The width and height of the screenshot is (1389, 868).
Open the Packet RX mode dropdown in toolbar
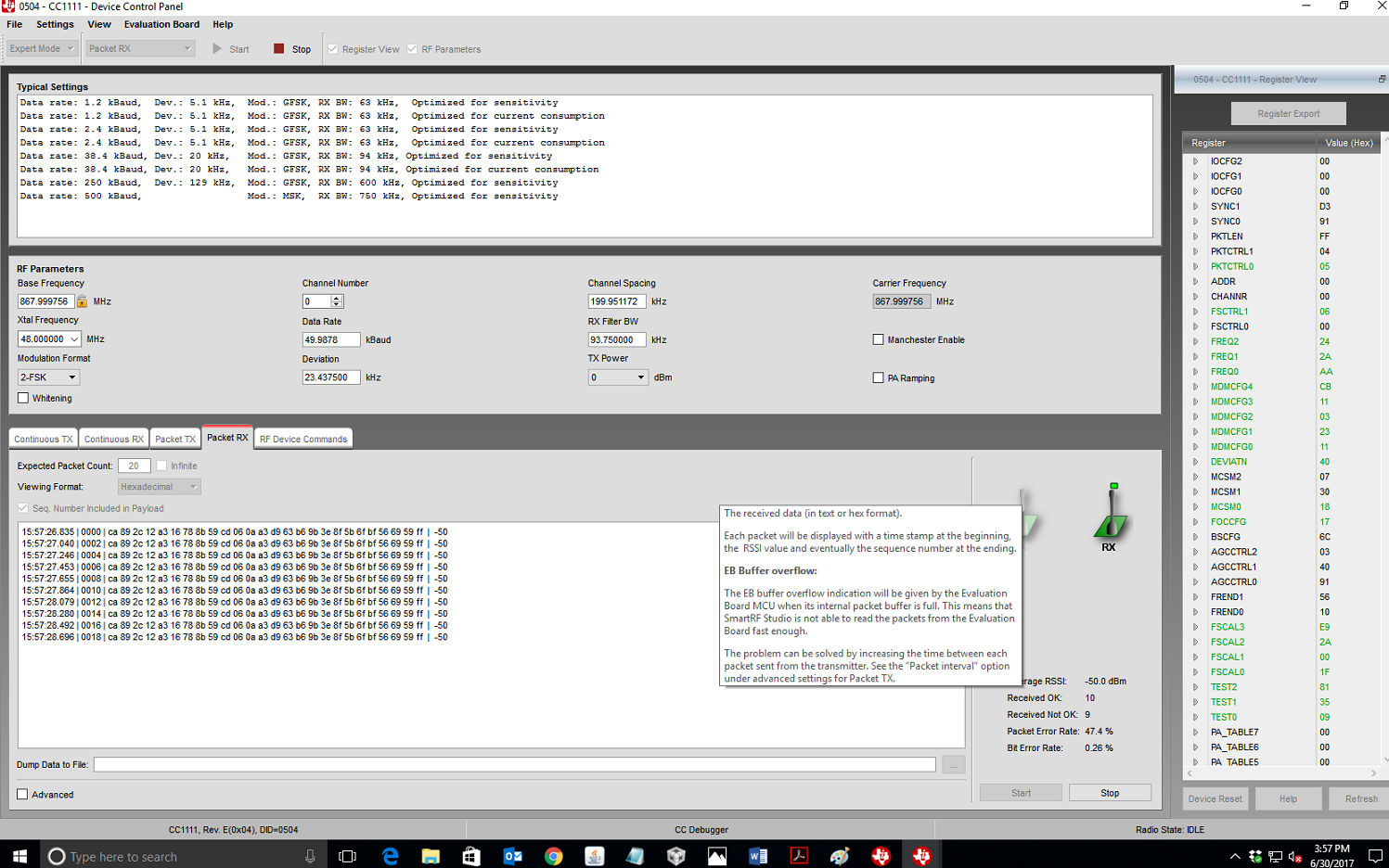(140, 48)
